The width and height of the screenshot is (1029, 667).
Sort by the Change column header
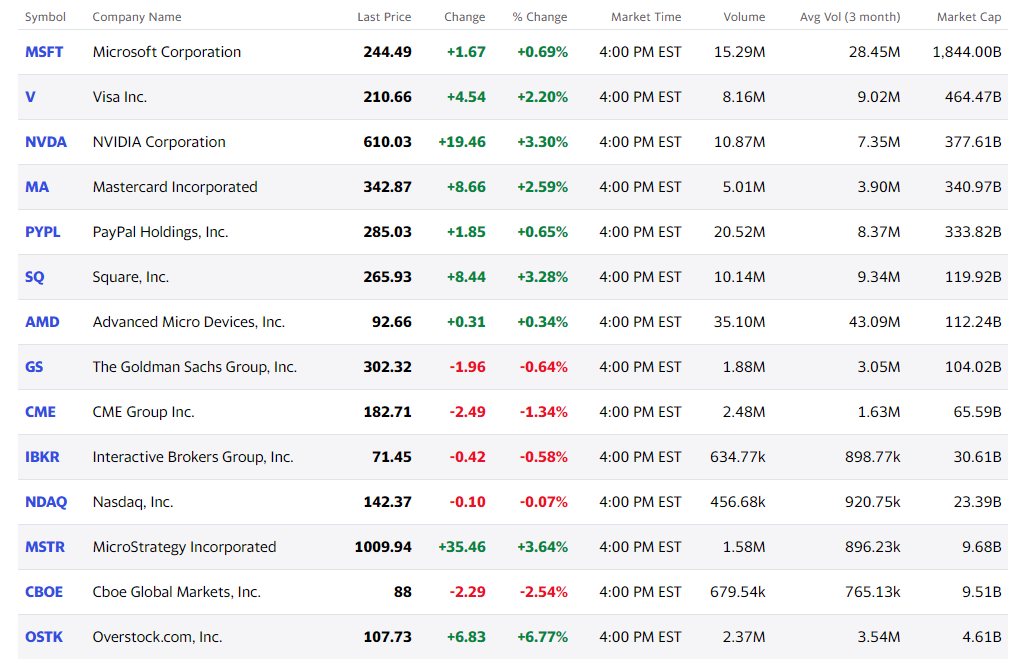click(465, 17)
